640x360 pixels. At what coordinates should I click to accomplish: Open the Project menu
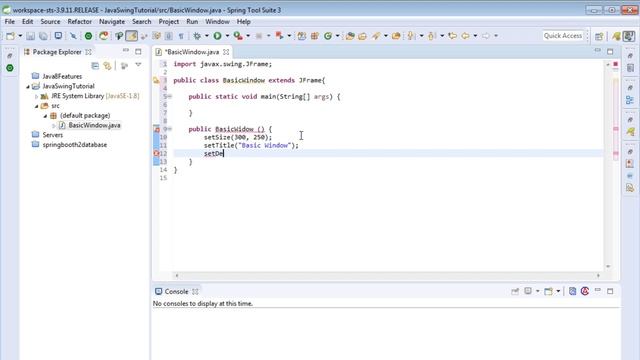tap(169, 22)
